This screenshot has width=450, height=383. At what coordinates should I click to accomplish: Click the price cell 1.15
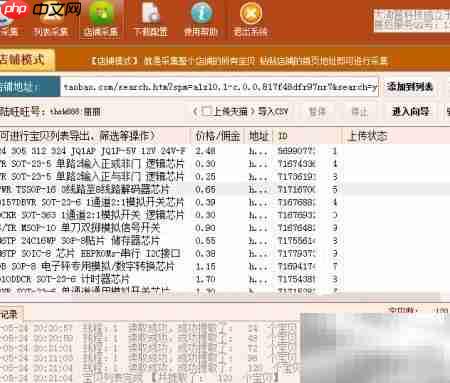click(x=205, y=267)
